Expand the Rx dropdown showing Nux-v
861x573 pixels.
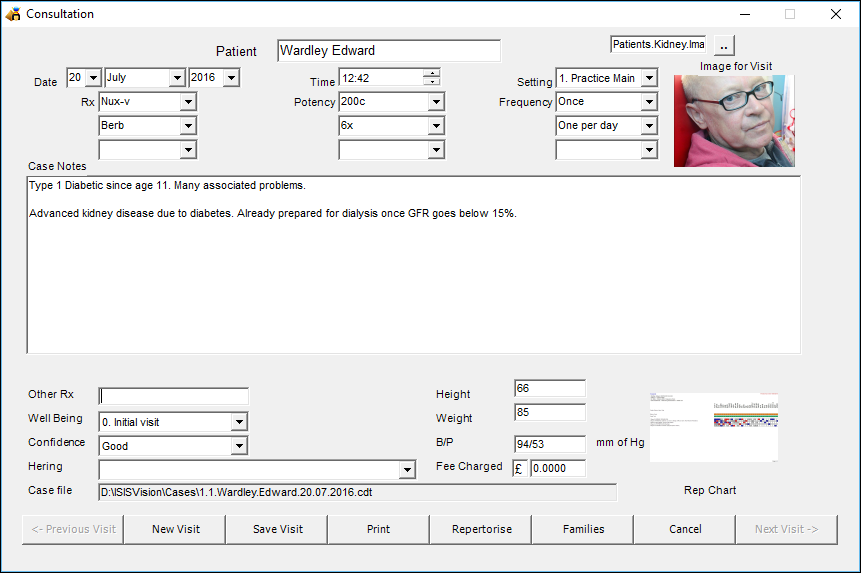pyautogui.click(x=188, y=102)
